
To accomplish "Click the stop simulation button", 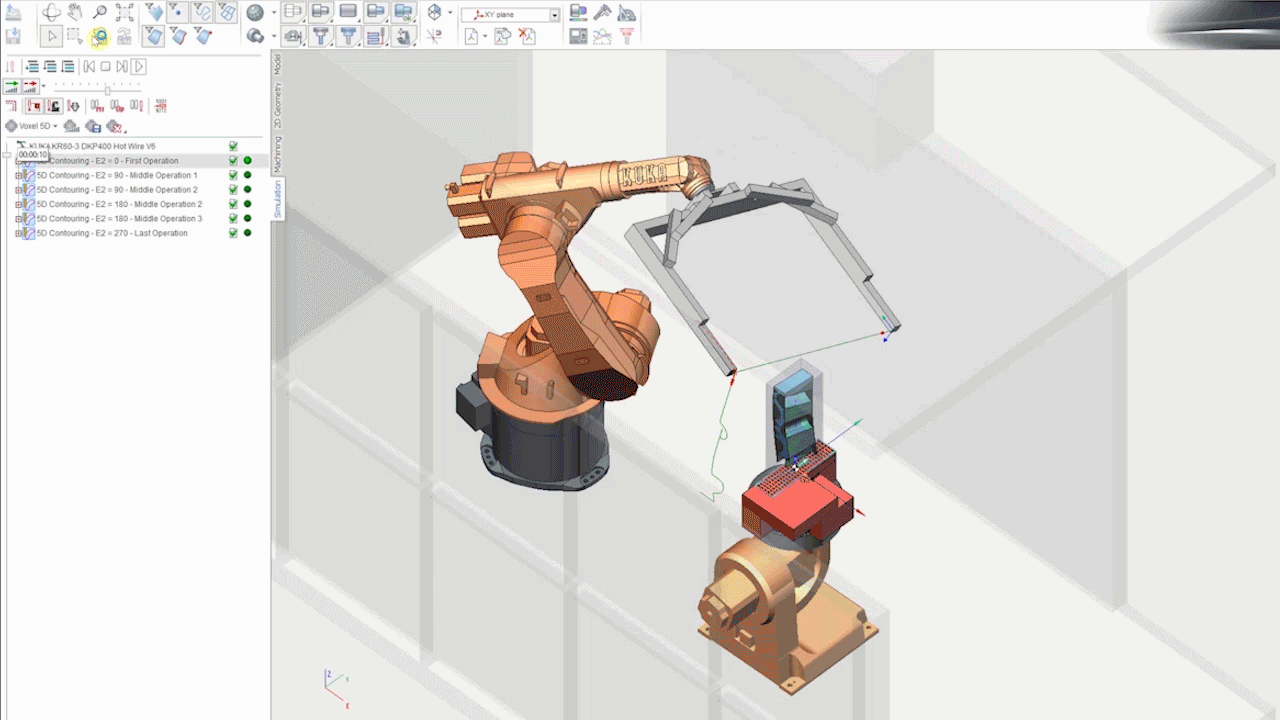I will click(x=105, y=66).
